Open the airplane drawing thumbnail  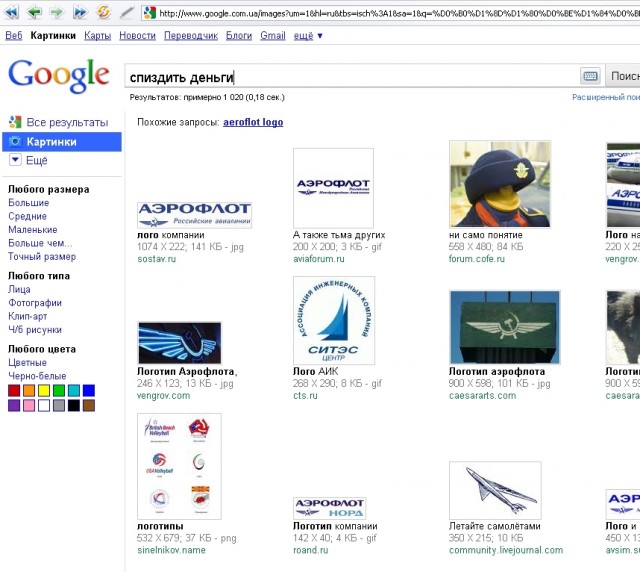(496, 490)
